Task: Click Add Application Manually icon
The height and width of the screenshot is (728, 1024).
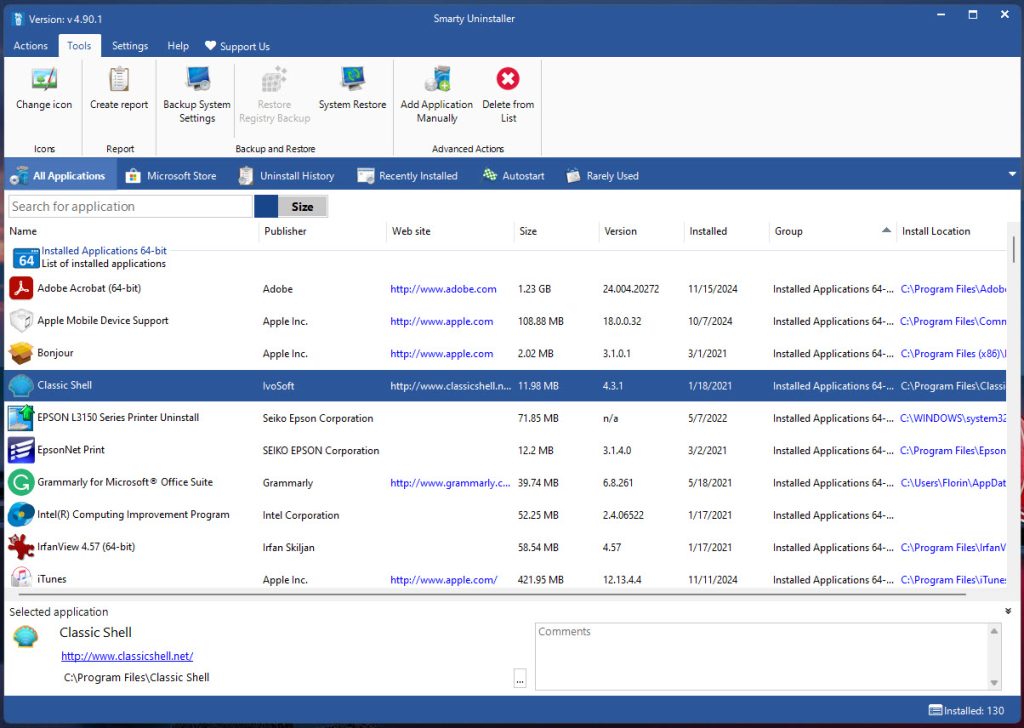Action: click(437, 79)
